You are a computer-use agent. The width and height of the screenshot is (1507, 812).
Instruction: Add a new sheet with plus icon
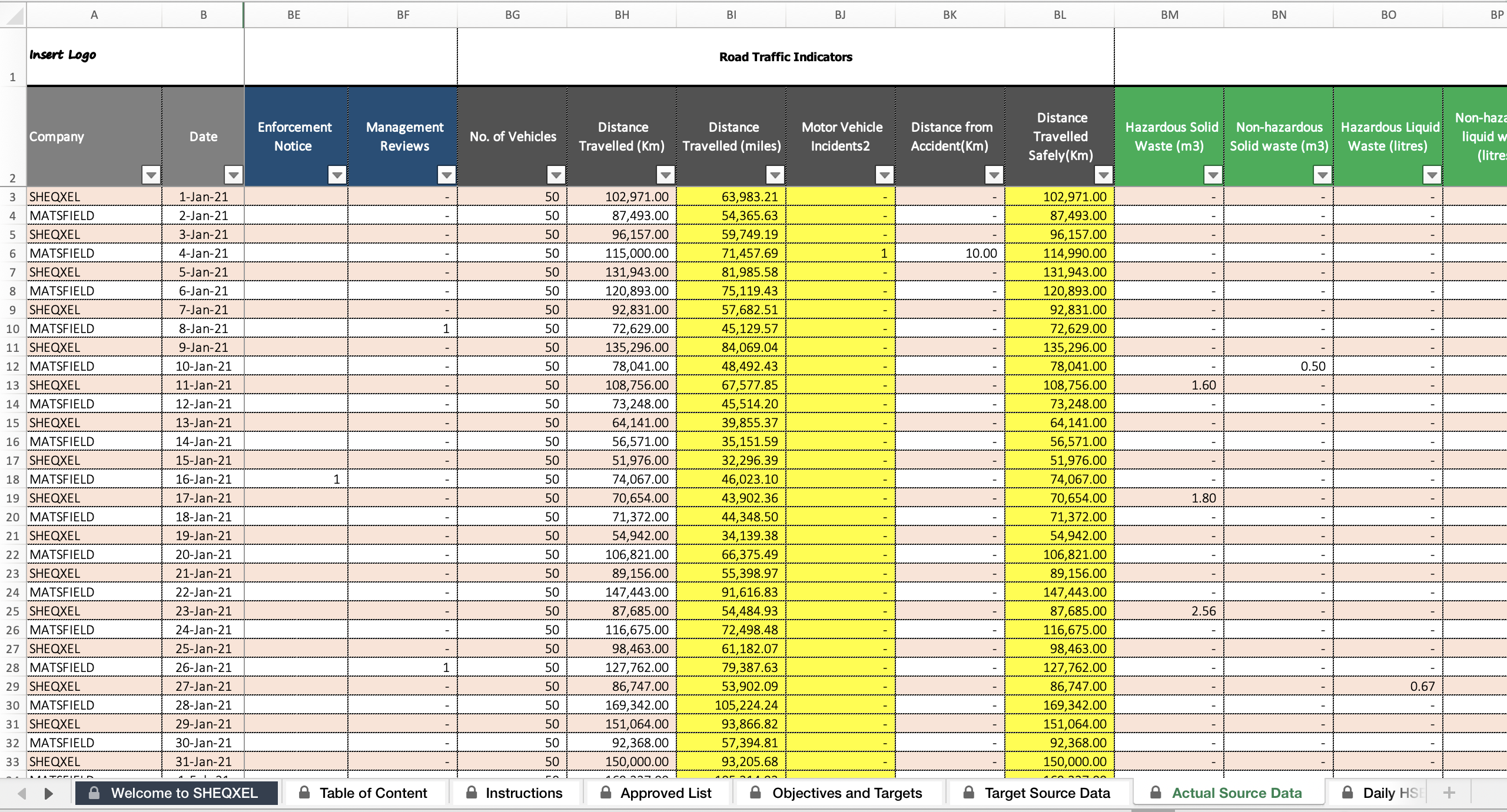[1449, 793]
